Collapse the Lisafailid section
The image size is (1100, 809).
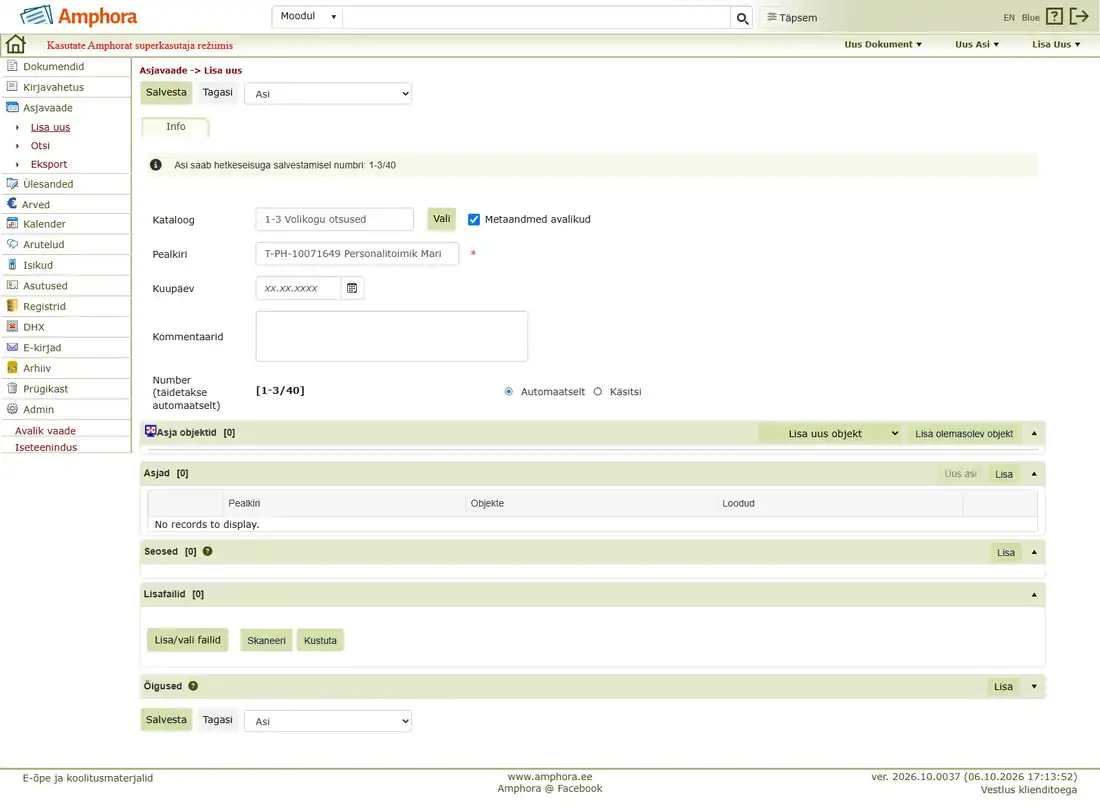tap(1034, 595)
